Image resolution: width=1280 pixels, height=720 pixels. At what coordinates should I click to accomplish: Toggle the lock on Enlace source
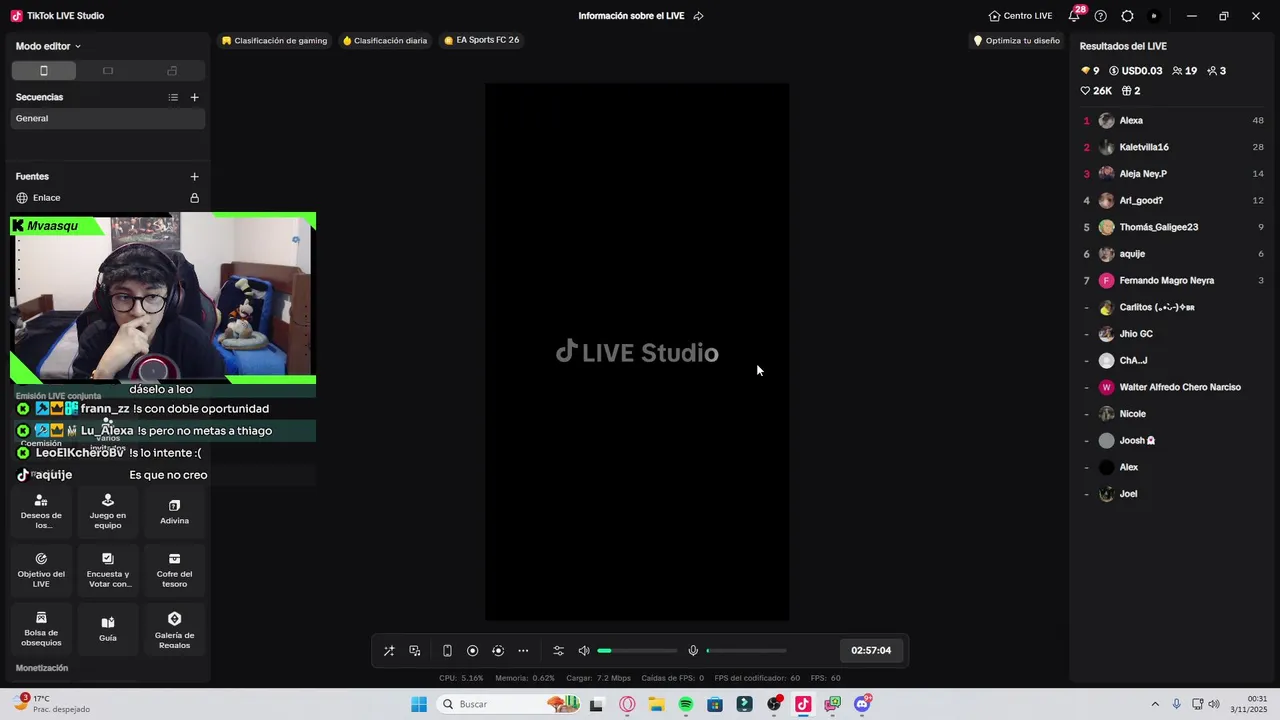[x=194, y=198]
